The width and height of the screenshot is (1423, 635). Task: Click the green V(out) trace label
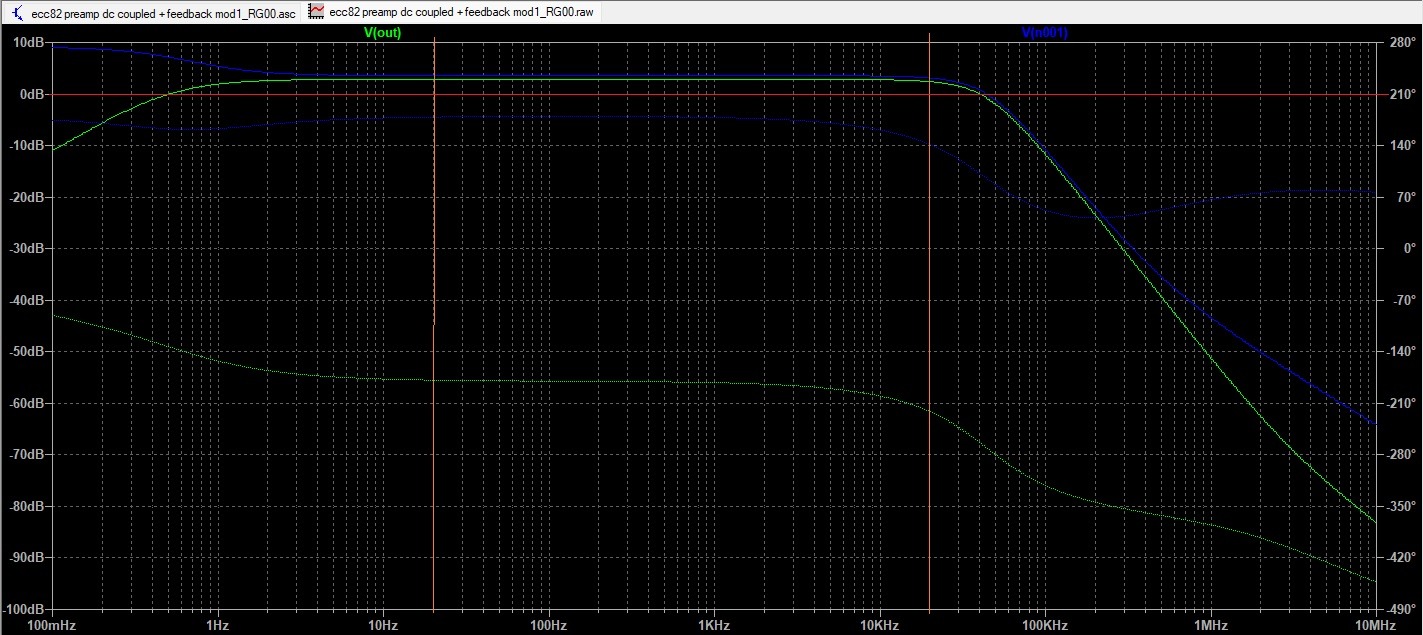tap(382, 33)
